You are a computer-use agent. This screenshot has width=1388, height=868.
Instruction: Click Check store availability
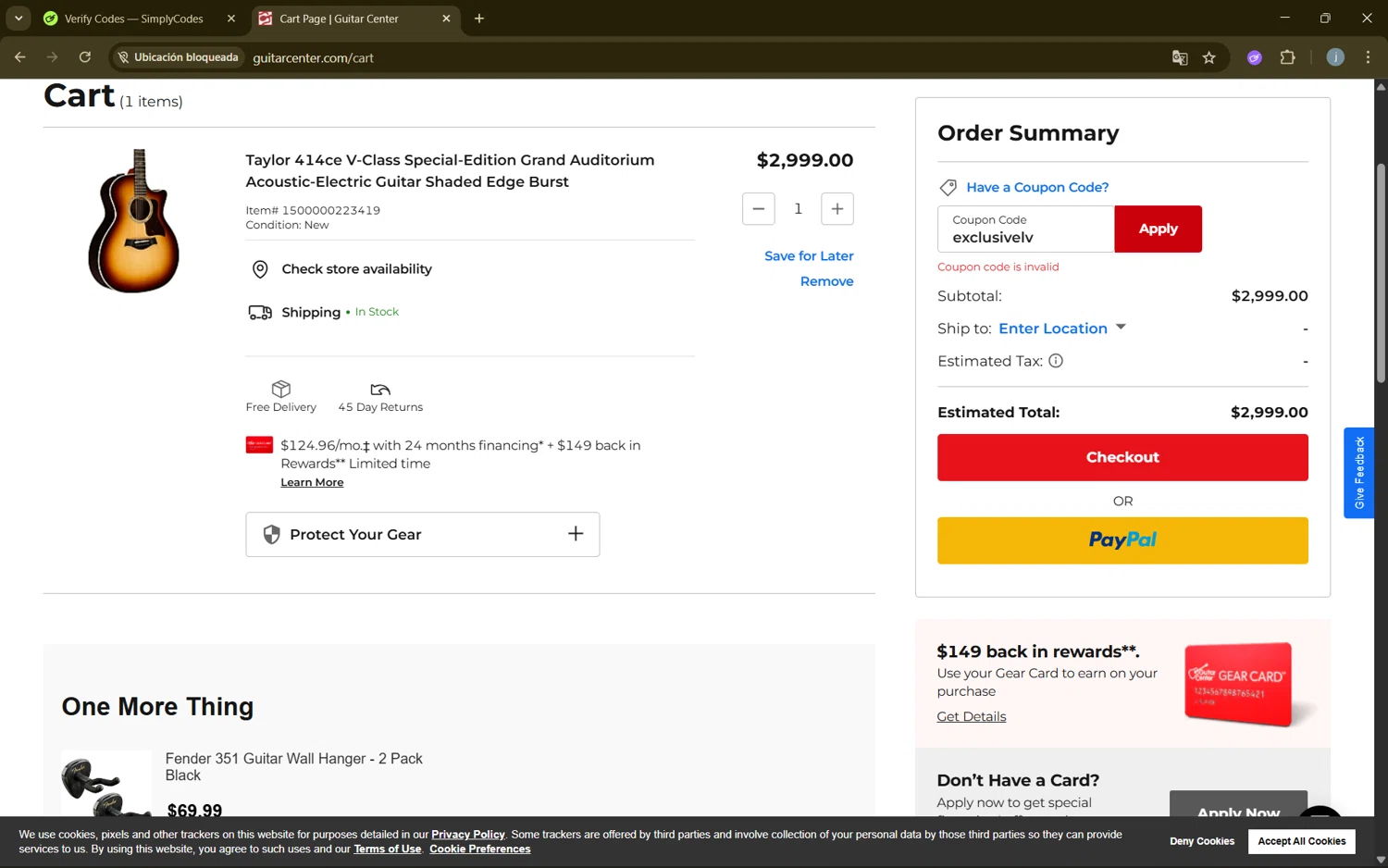click(x=356, y=269)
